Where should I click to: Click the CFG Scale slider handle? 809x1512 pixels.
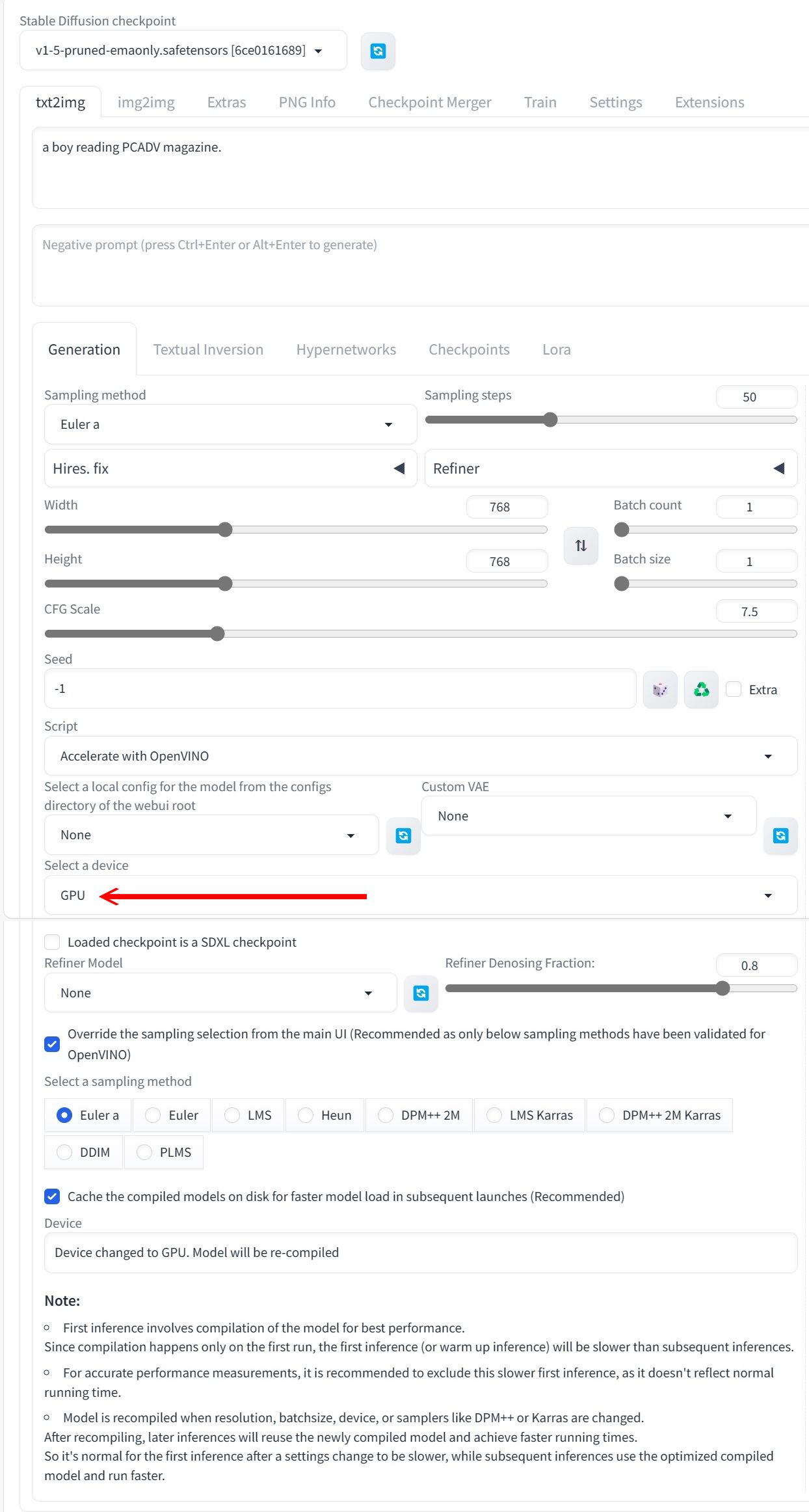pos(217,634)
